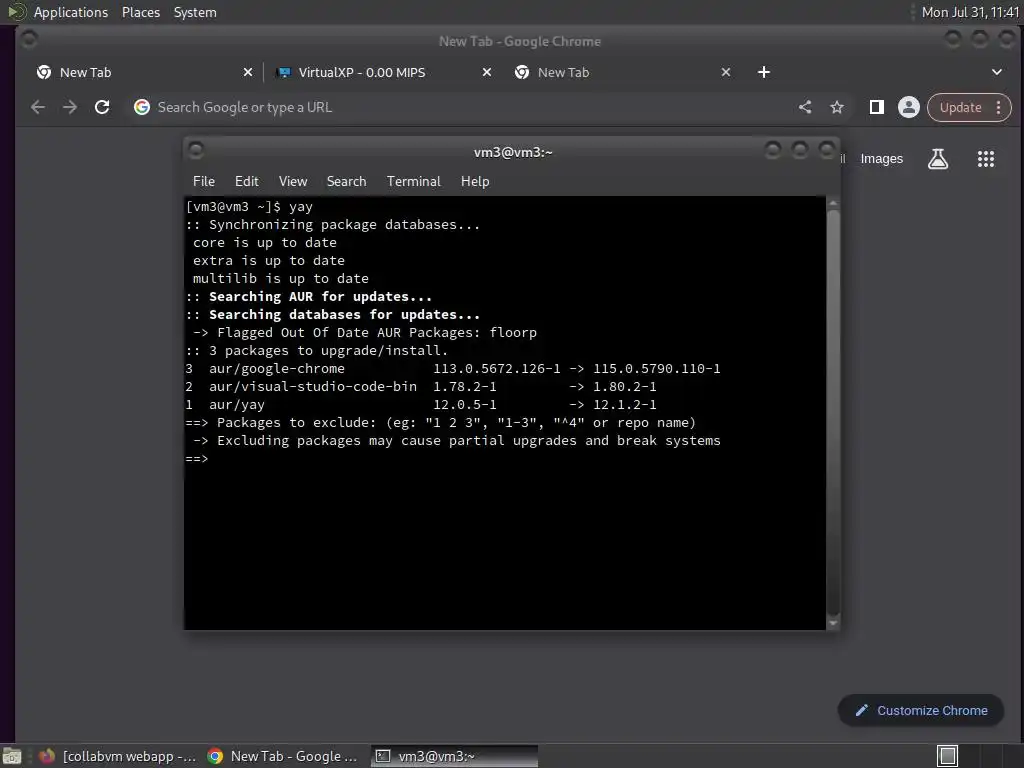Click 'Searching AUR for updates...' line
Viewport: 1024px width, 768px height.
click(x=308, y=296)
